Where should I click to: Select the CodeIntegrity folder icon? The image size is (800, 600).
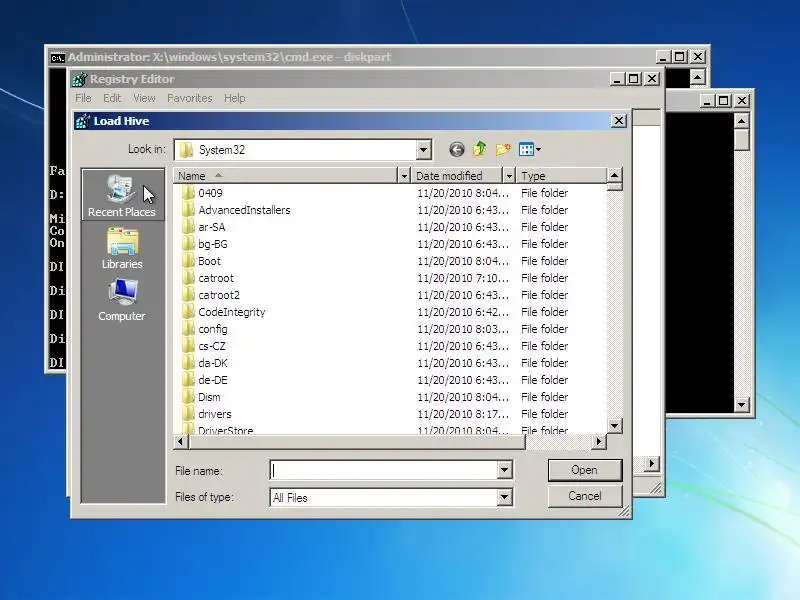[188, 312]
